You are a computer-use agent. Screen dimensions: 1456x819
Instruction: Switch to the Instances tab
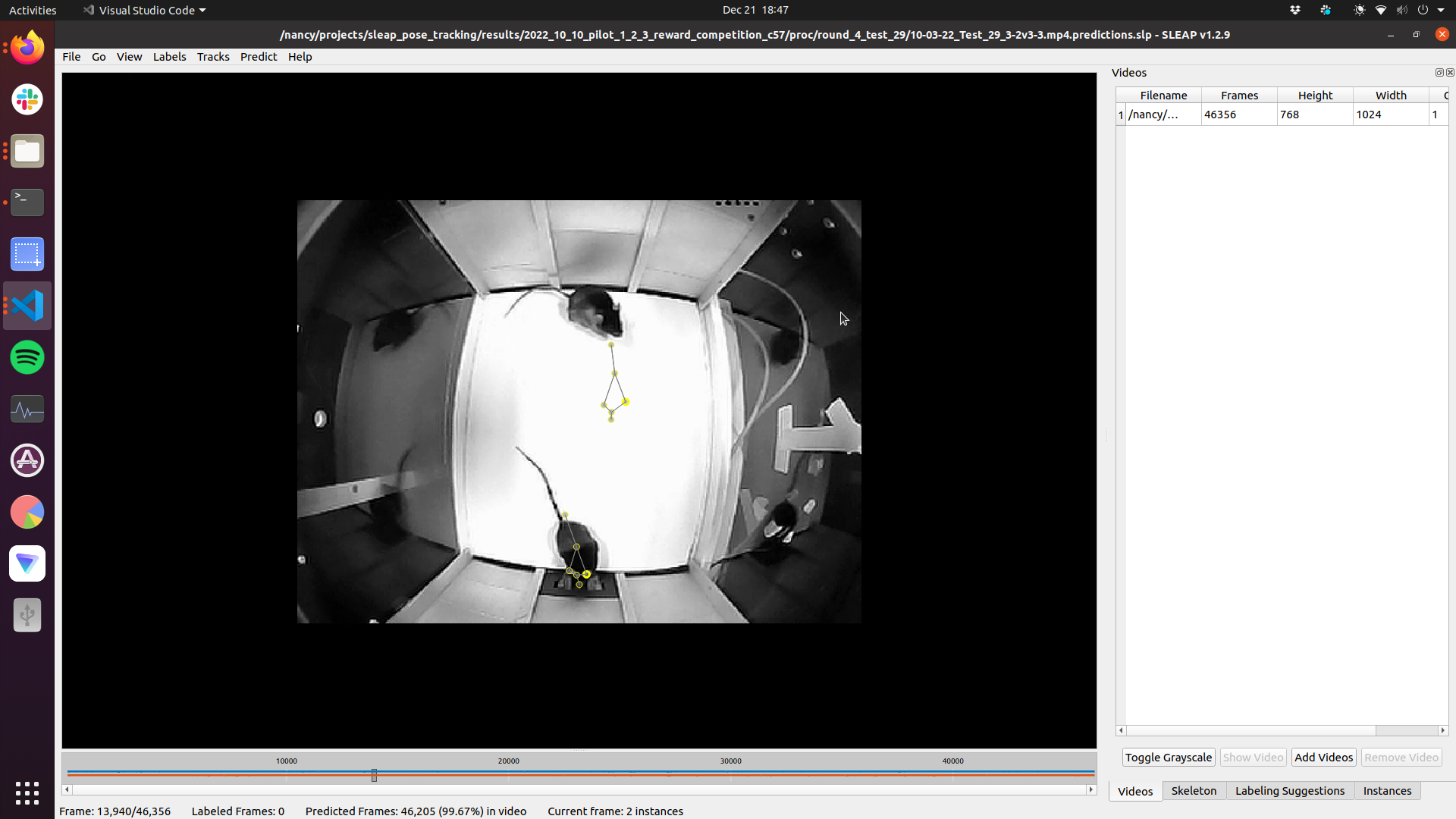(x=1388, y=790)
